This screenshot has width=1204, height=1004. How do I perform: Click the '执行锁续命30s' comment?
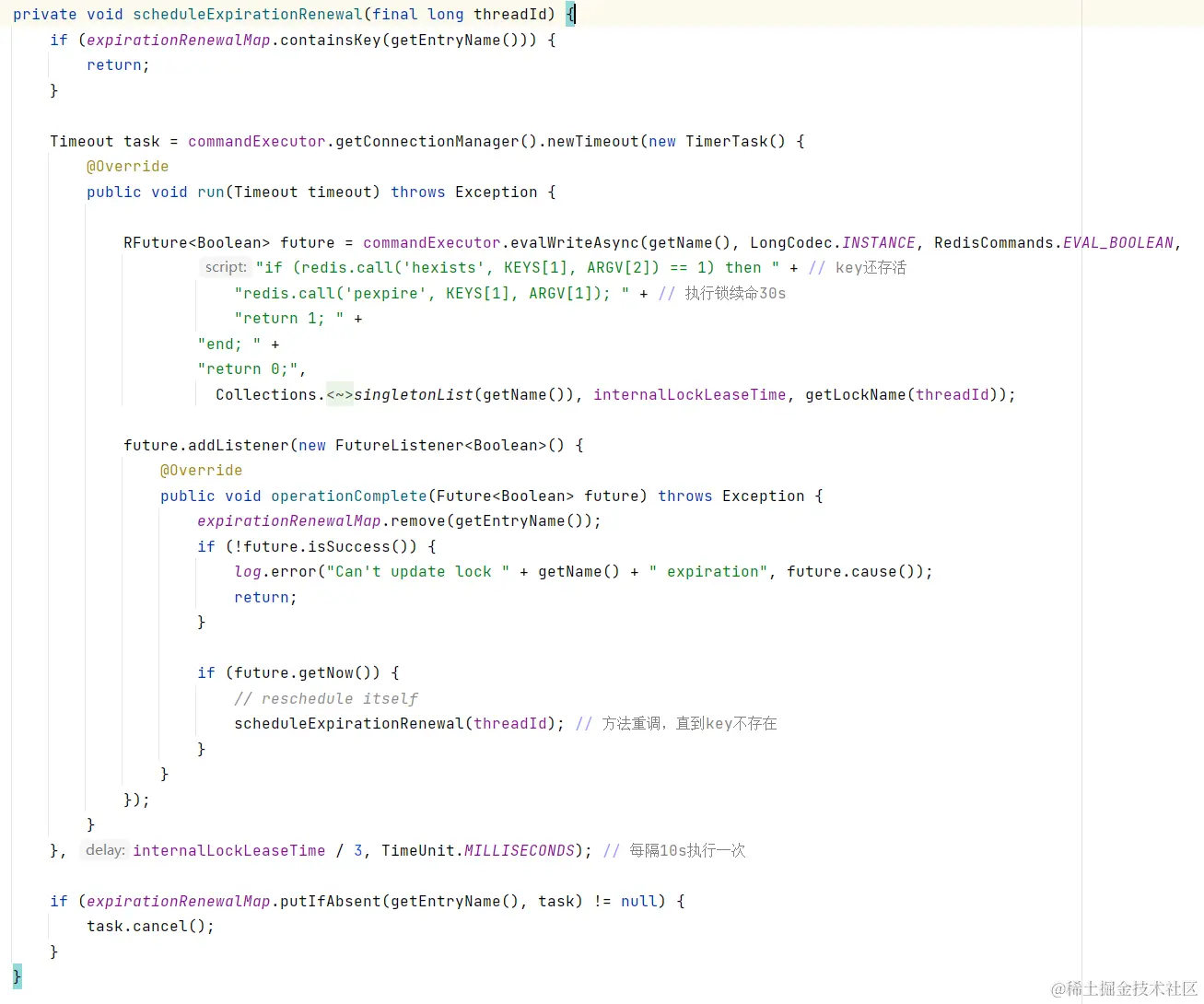pyautogui.click(x=735, y=294)
